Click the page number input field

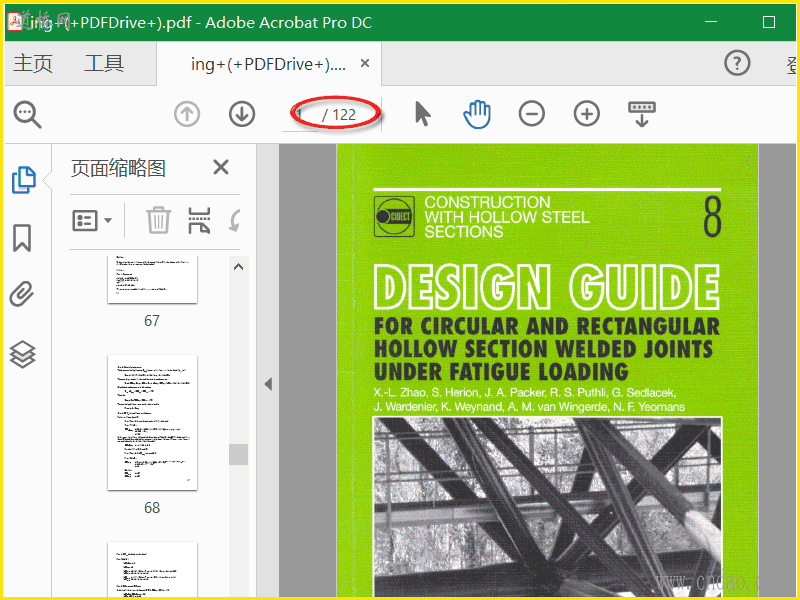coord(301,115)
